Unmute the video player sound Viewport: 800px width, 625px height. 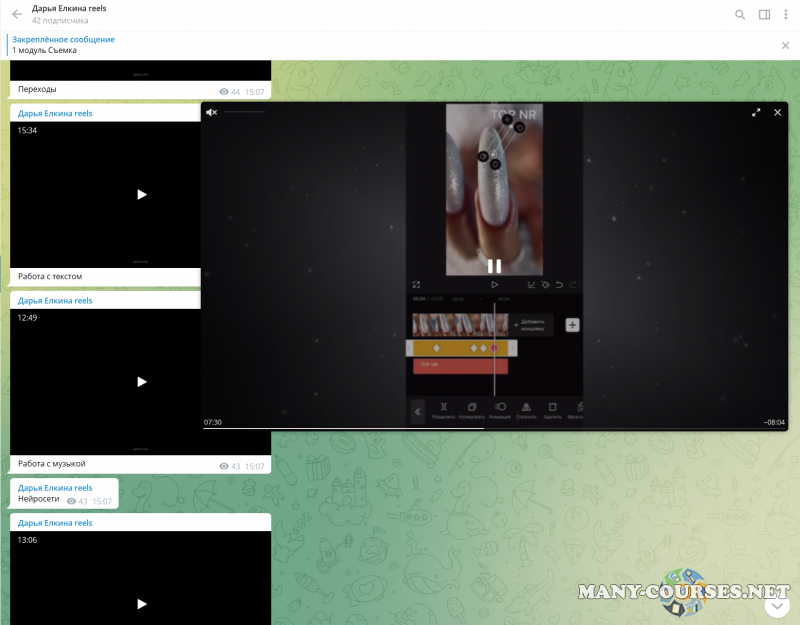click(211, 113)
